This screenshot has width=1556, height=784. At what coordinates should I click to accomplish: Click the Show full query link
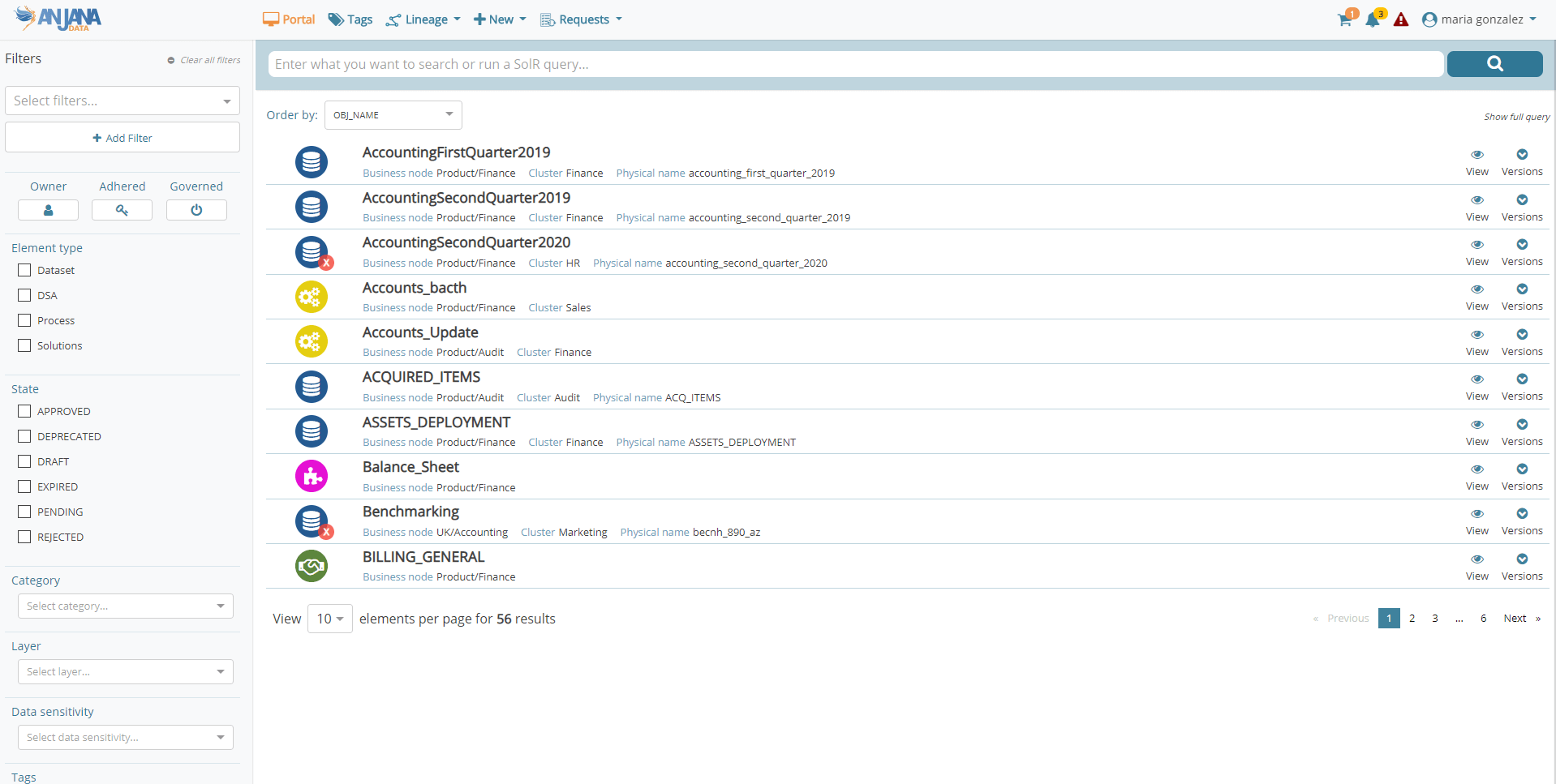pos(1516,117)
